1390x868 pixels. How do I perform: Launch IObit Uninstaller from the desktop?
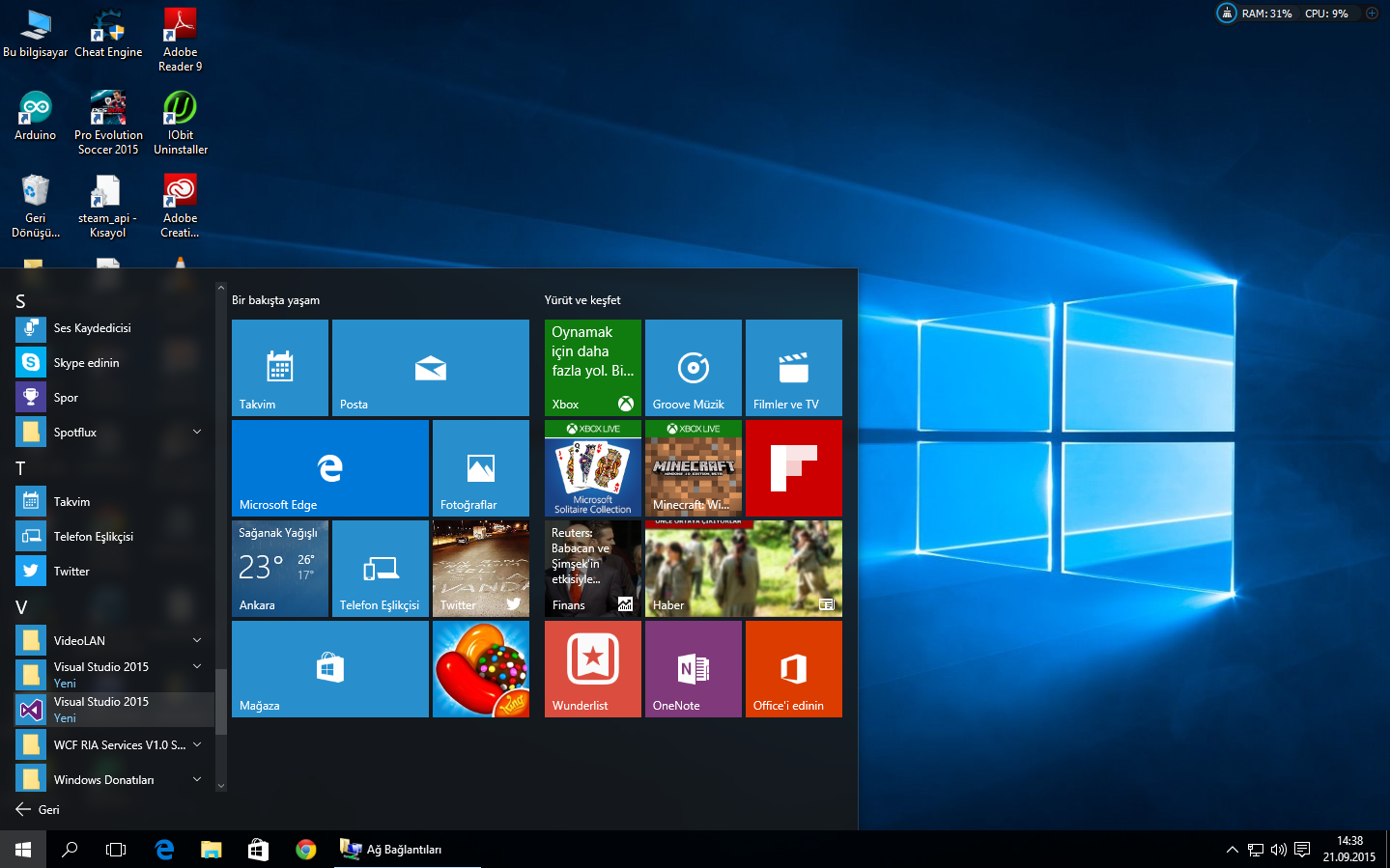point(180,106)
